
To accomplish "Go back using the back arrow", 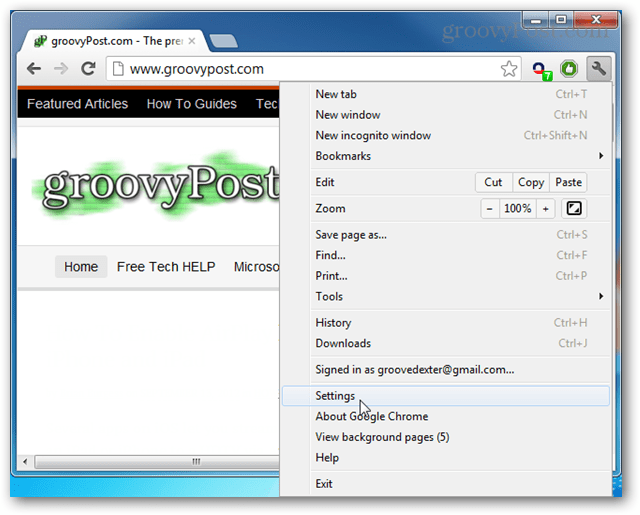I will click(34, 69).
